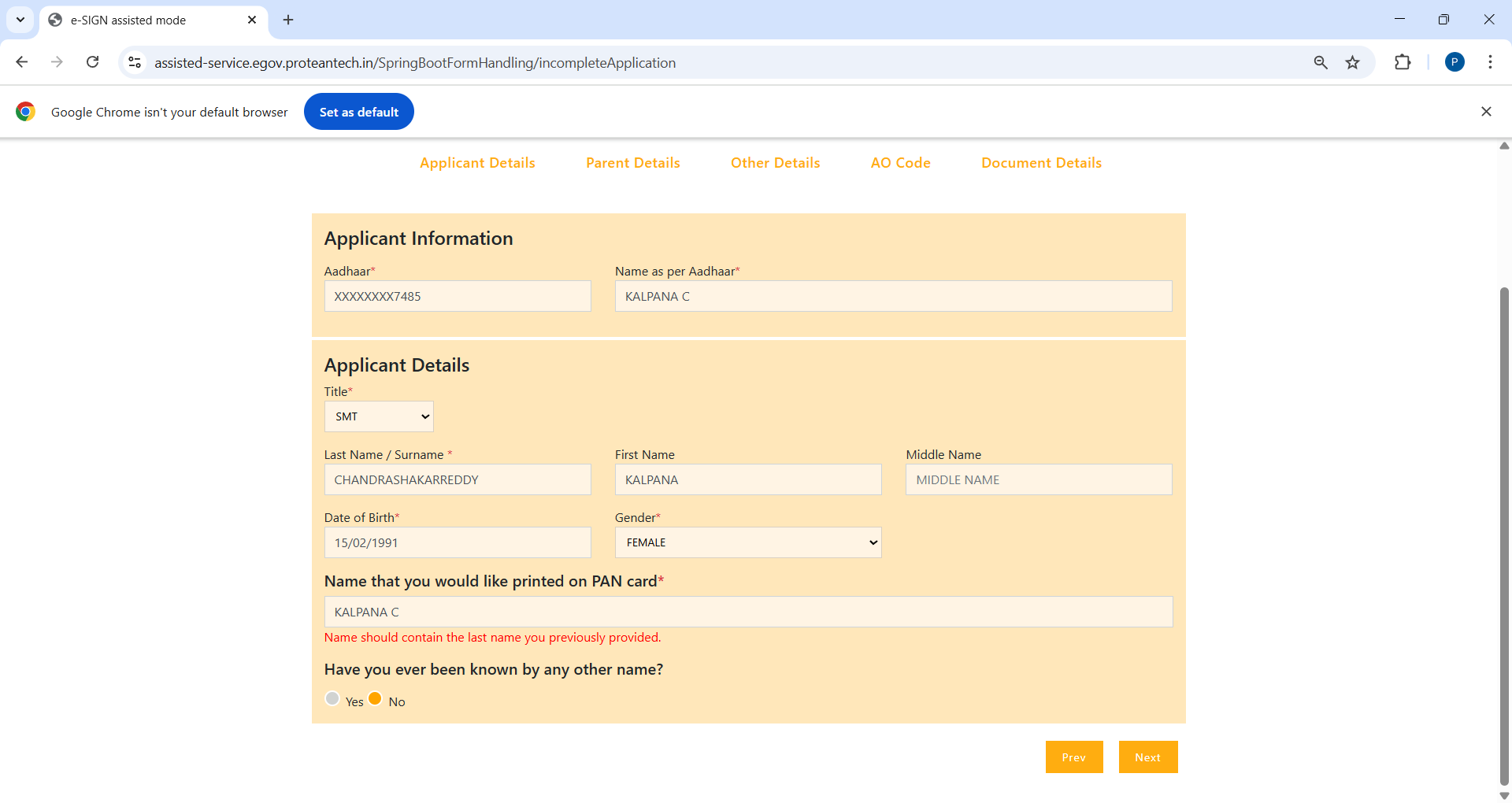Open the zoom magnifier icon in address bar
Viewport: 1512px width, 803px height.
click(1321, 62)
